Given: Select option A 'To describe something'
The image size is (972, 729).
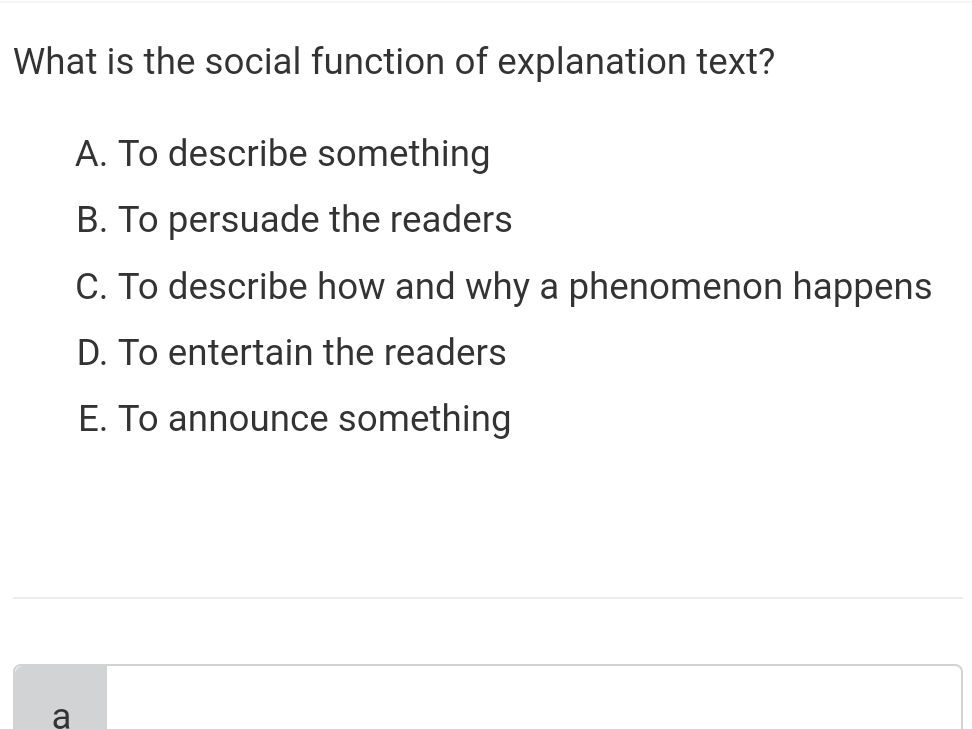Looking at the screenshot, I should click(283, 153).
